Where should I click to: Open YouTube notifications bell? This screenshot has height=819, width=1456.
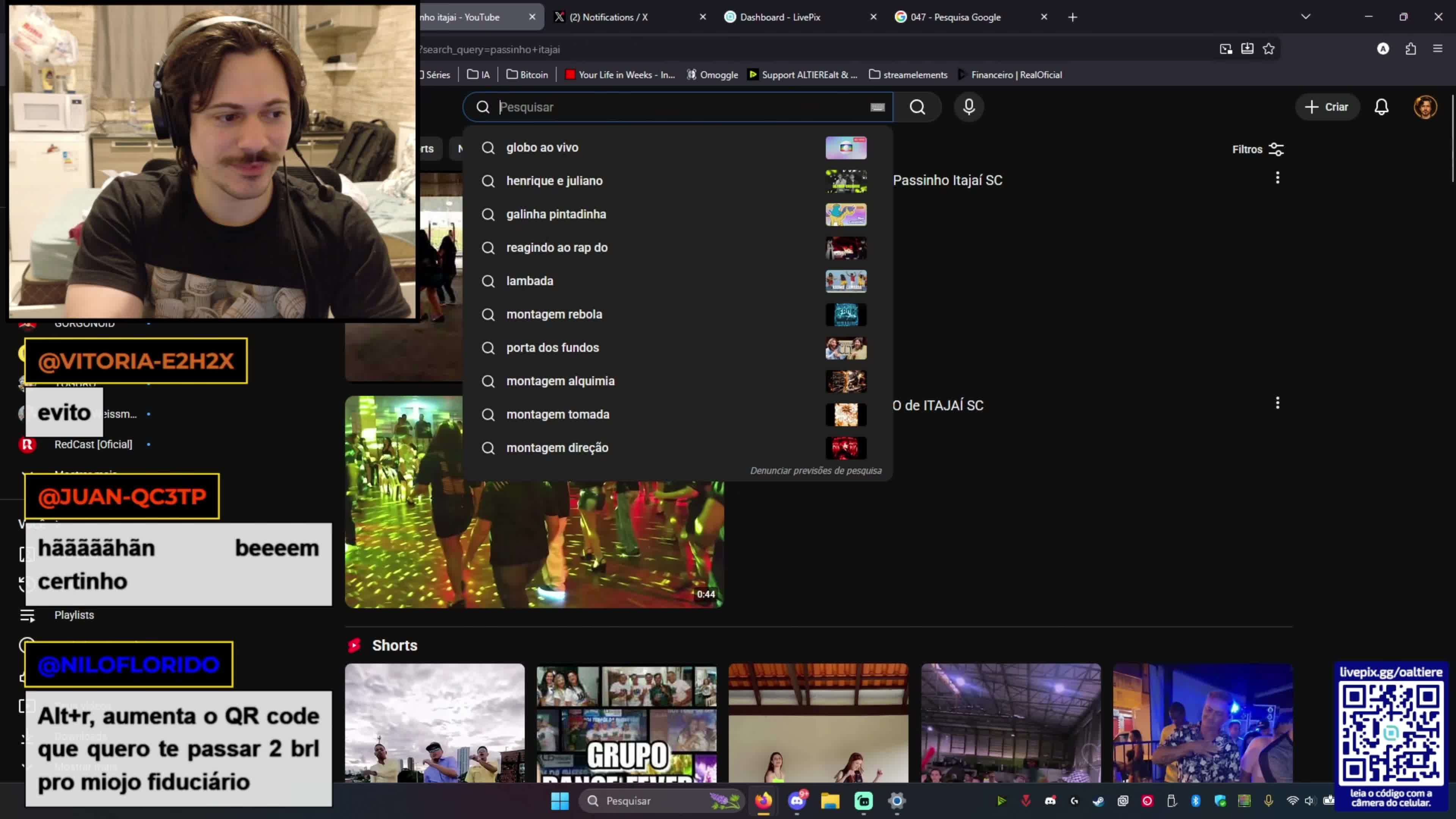1381,107
